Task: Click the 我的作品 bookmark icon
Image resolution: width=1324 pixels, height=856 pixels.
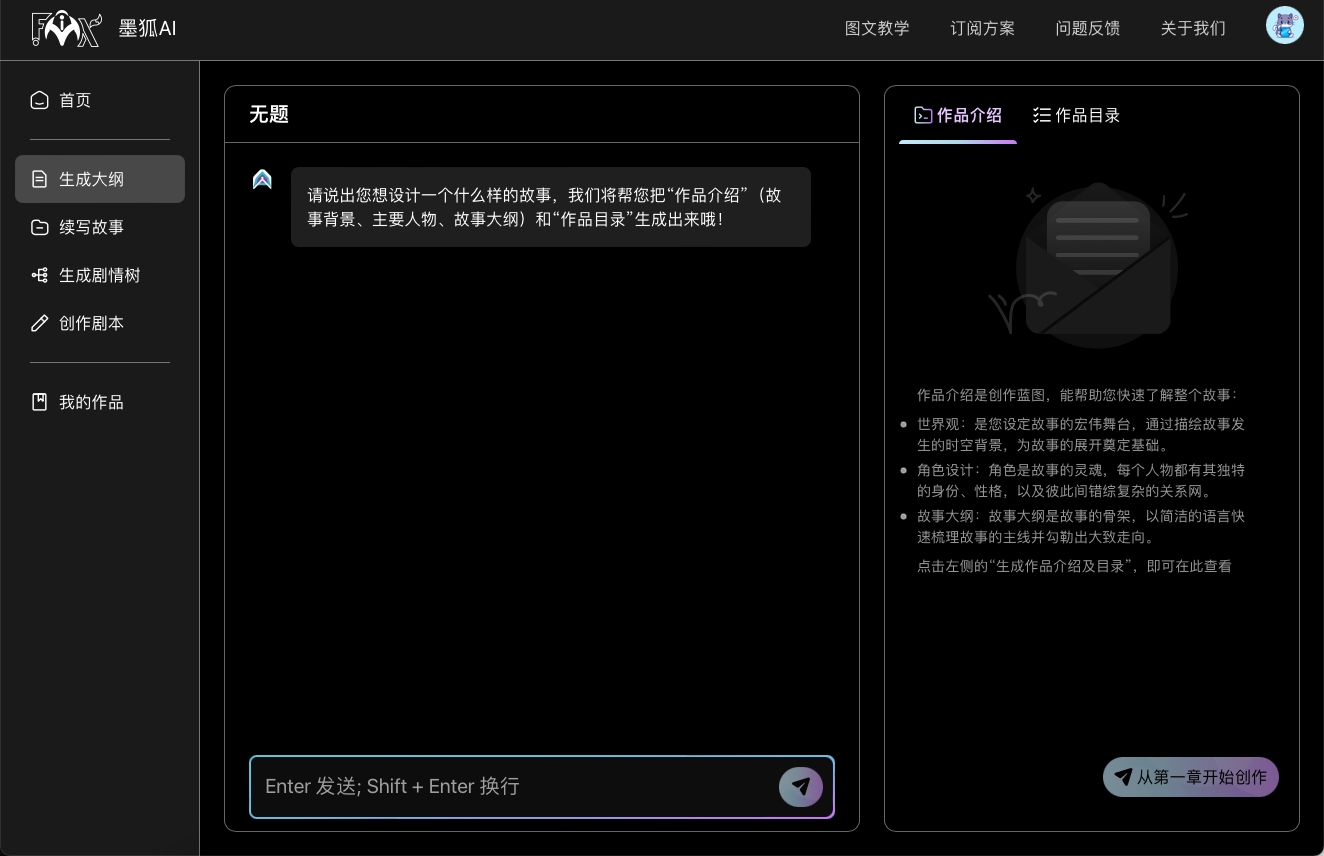Action: coord(40,402)
